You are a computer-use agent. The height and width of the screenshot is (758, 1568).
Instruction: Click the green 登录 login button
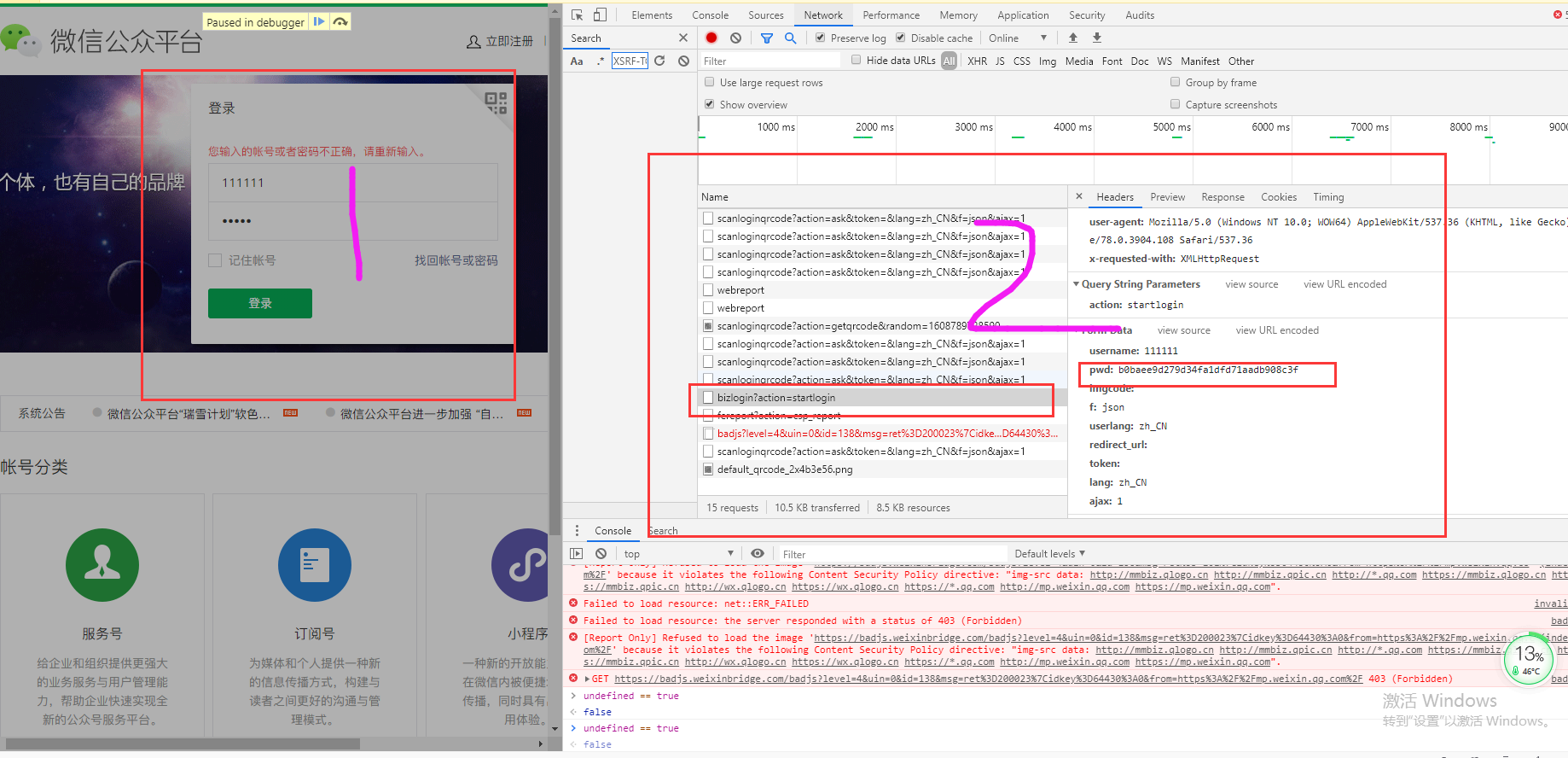point(260,303)
